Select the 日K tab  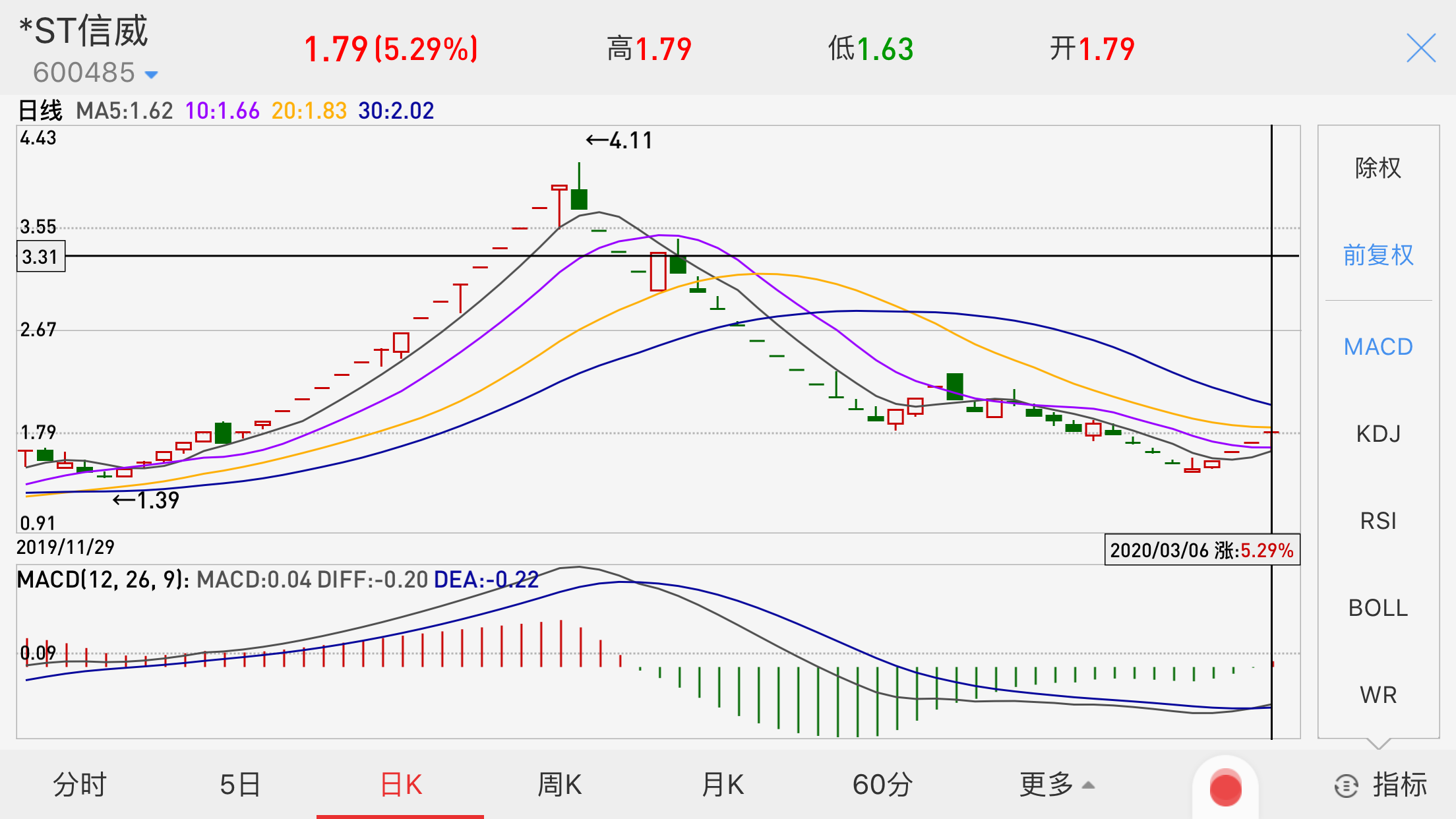pos(401,785)
